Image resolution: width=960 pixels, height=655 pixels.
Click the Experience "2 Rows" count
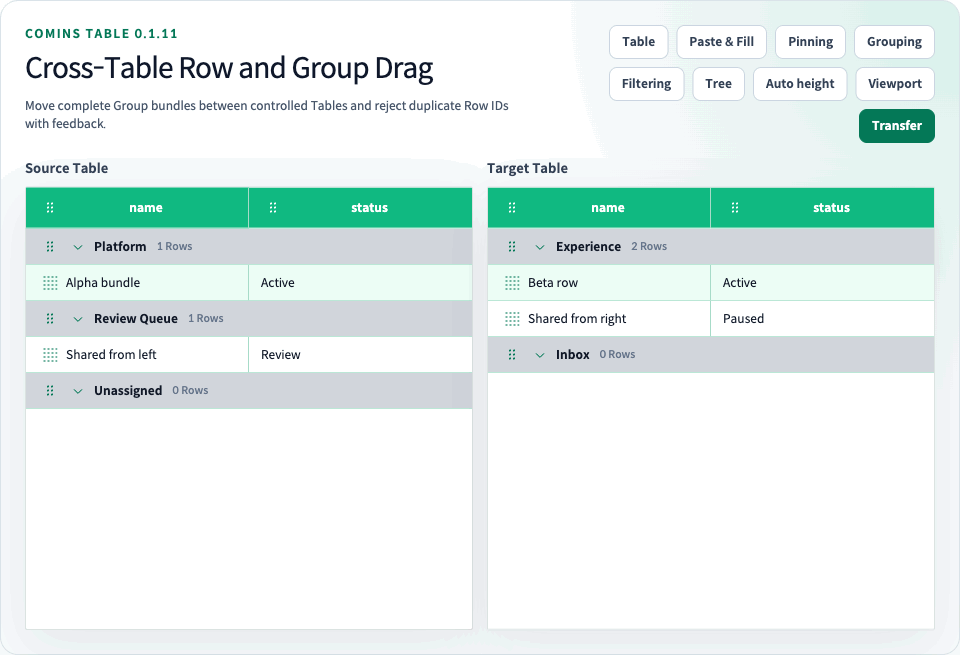coord(649,246)
